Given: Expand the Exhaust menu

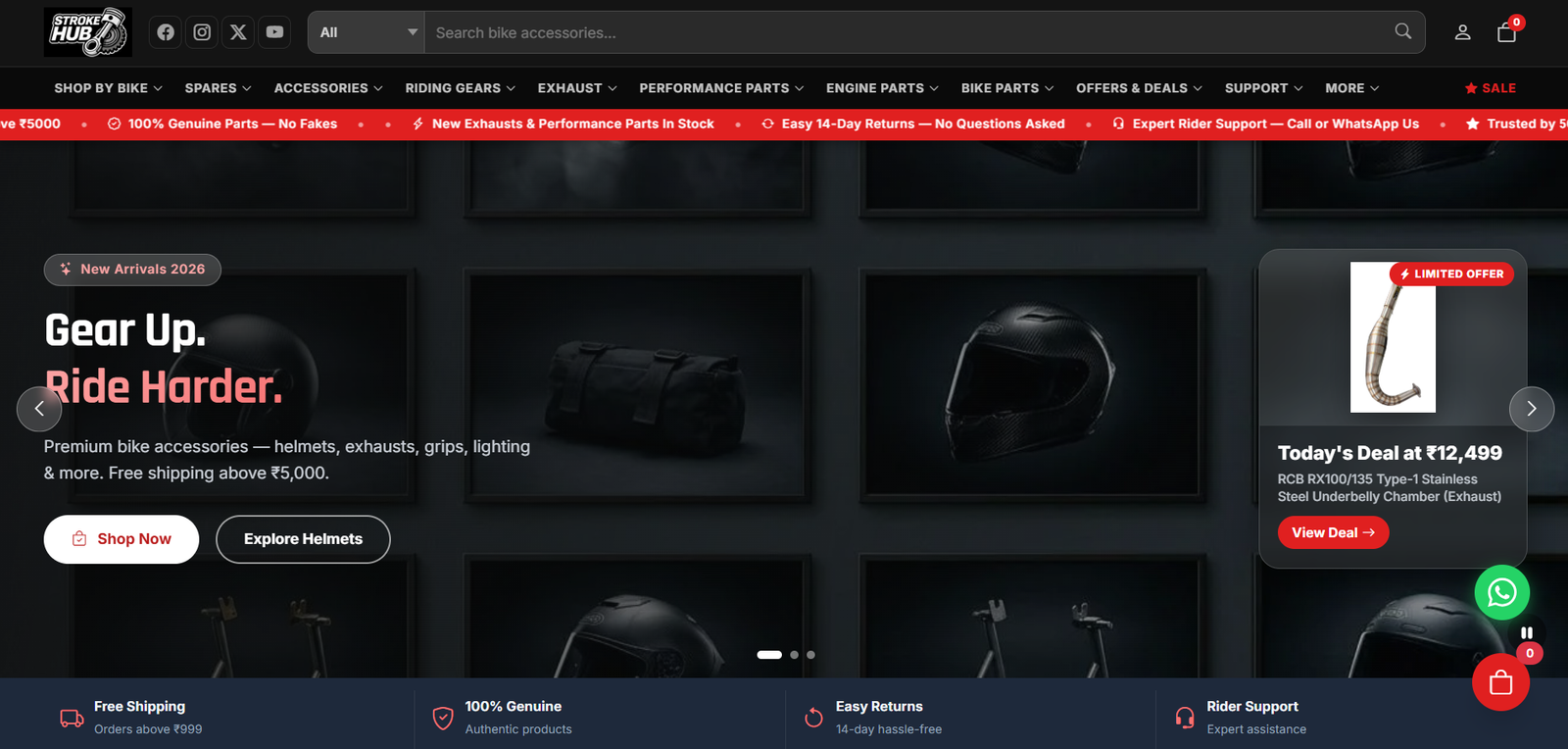Looking at the screenshot, I should pyautogui.click(x=577, y=88).
